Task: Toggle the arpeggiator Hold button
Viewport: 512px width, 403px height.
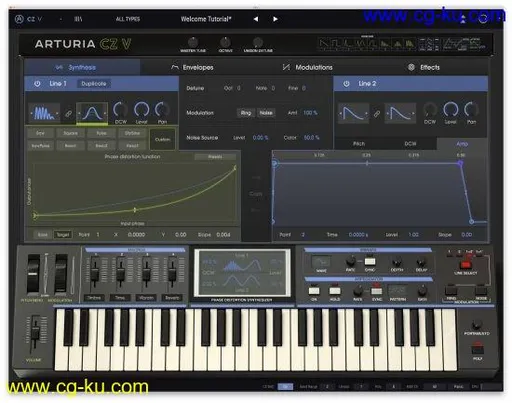Action: click(335, 290)
